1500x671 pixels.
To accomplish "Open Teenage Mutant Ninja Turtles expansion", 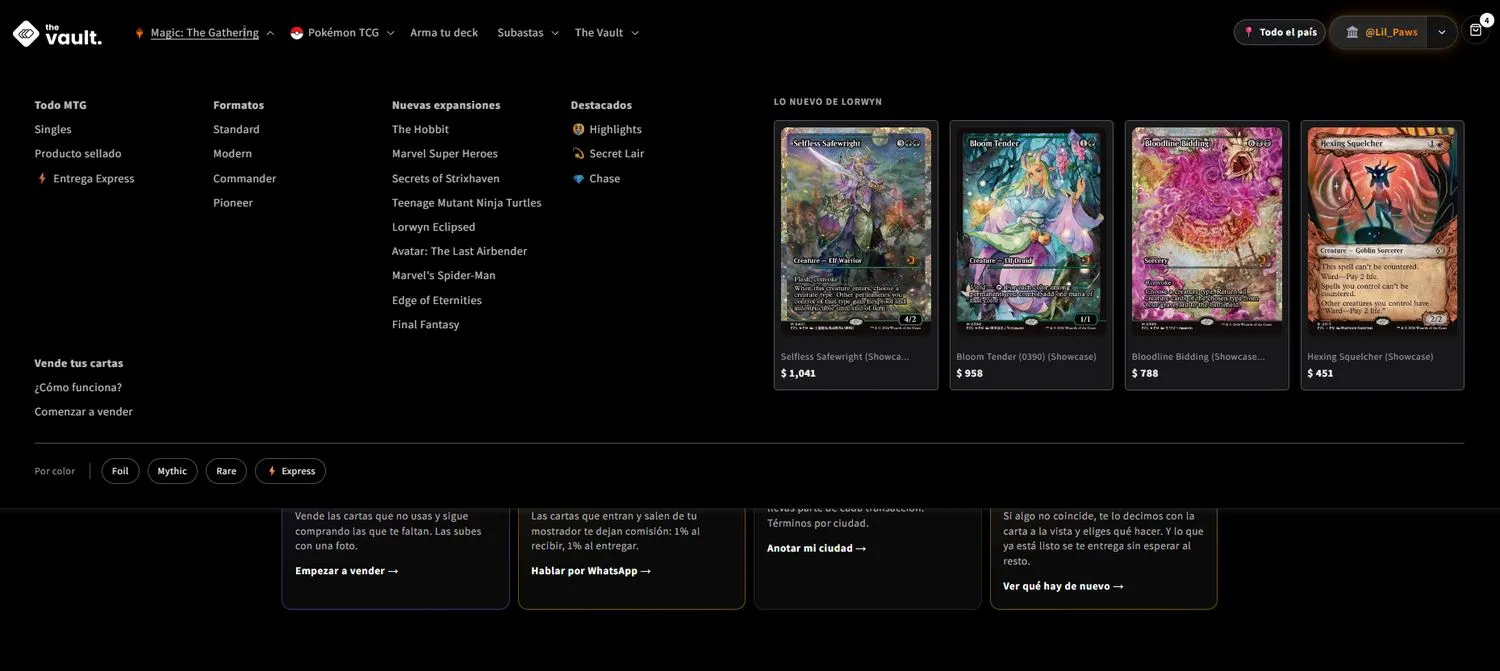I will pyautogui.click(x=467, y=203).
